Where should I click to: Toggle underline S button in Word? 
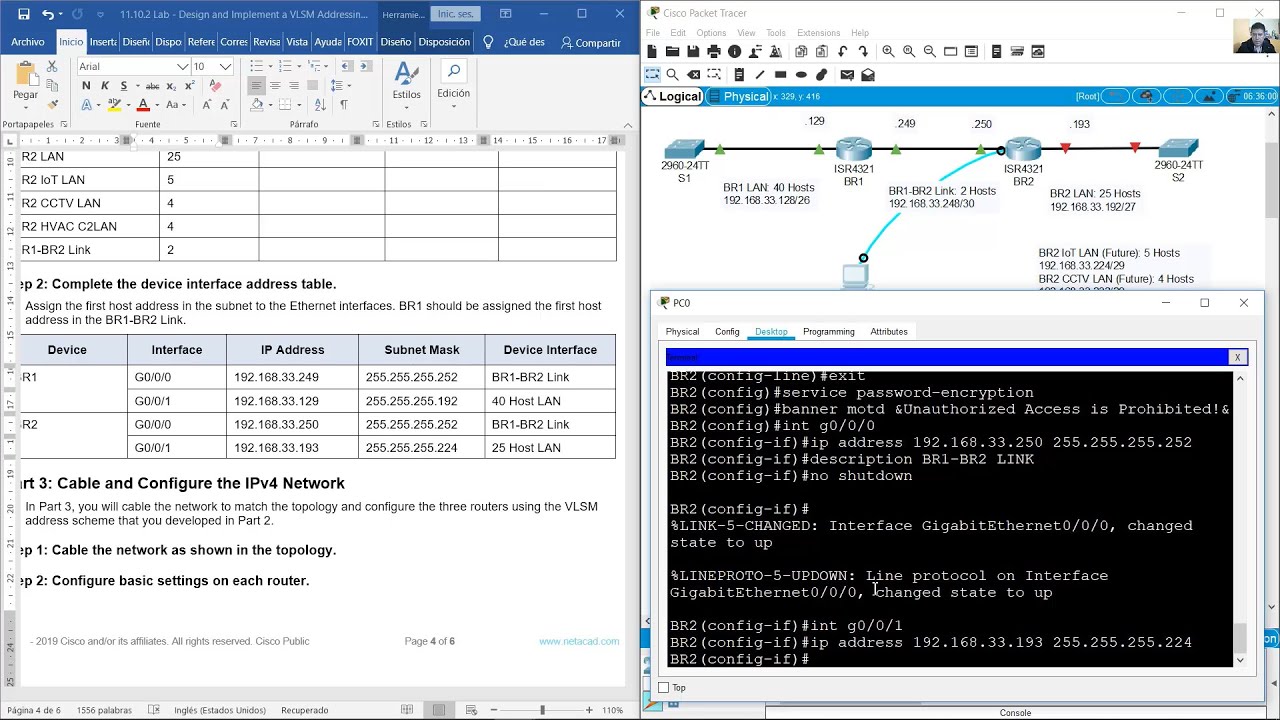pyautogui.click(x=123, y=86)
